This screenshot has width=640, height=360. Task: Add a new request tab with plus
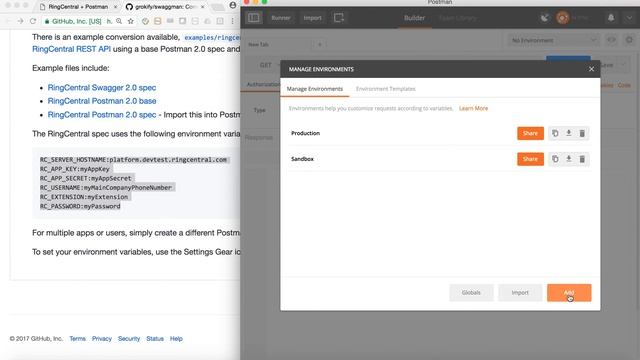click(320, 44)
